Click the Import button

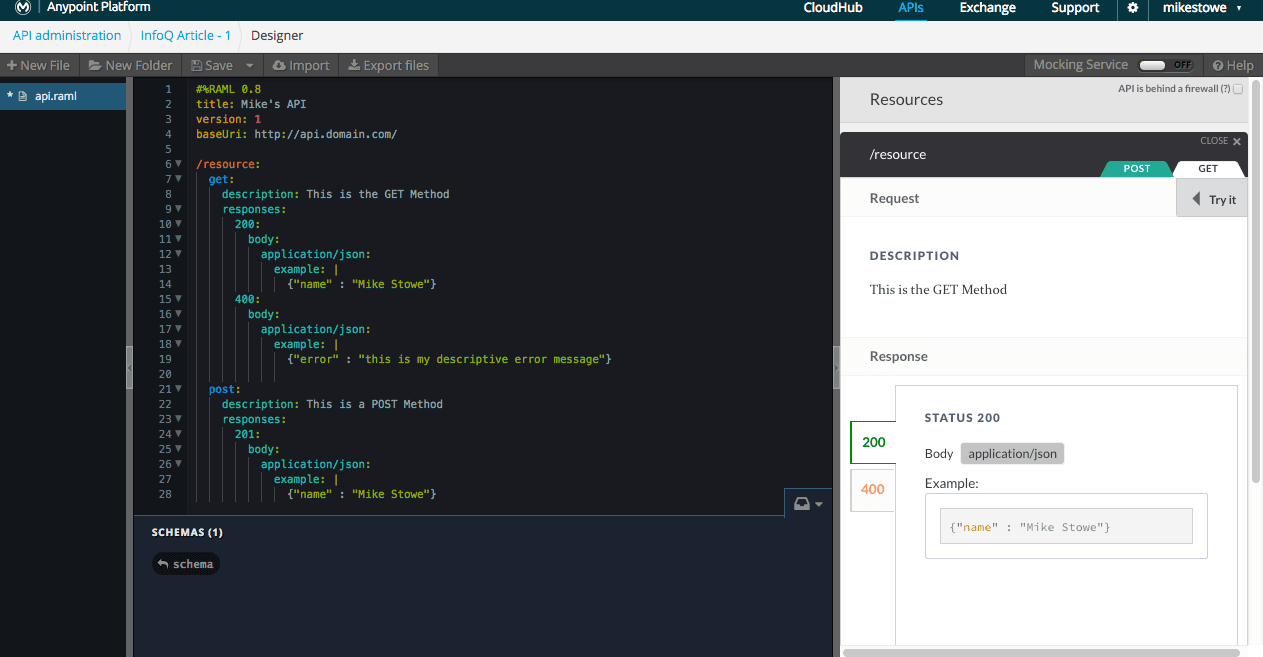(x=300, y=65)
